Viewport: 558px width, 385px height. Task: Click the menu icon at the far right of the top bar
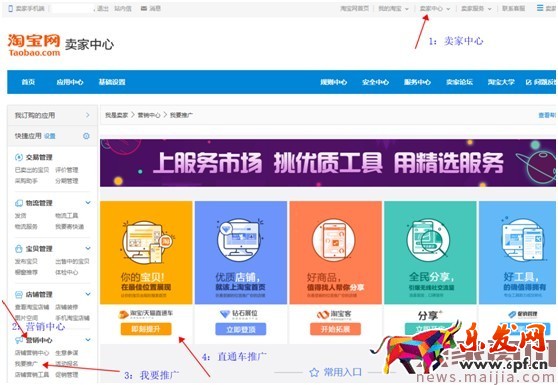tap(540, 8)
